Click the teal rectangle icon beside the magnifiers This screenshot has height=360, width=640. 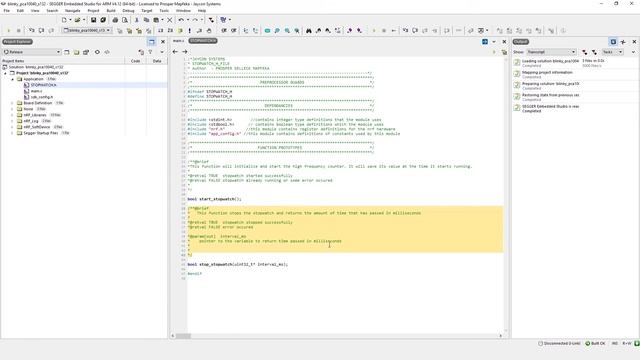[x=267, y=31]
